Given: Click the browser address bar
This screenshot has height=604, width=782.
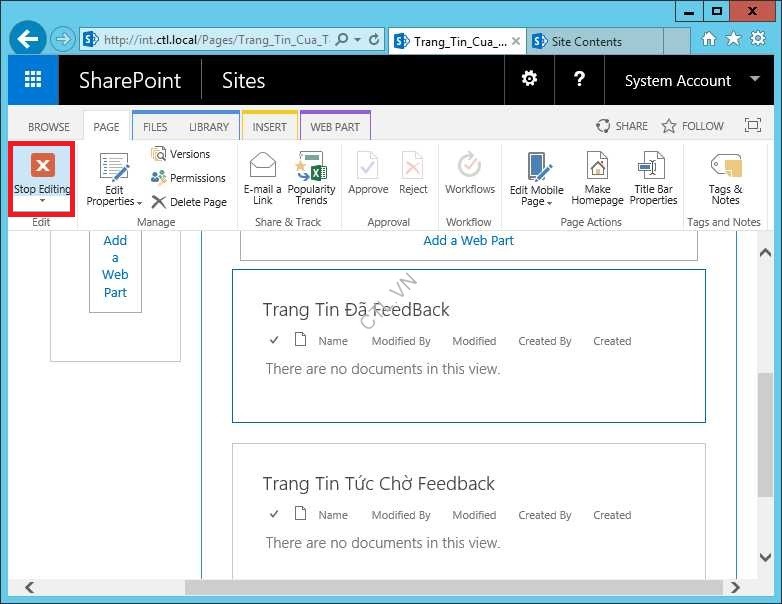Looking at the screenshot, I should point(215,40).
